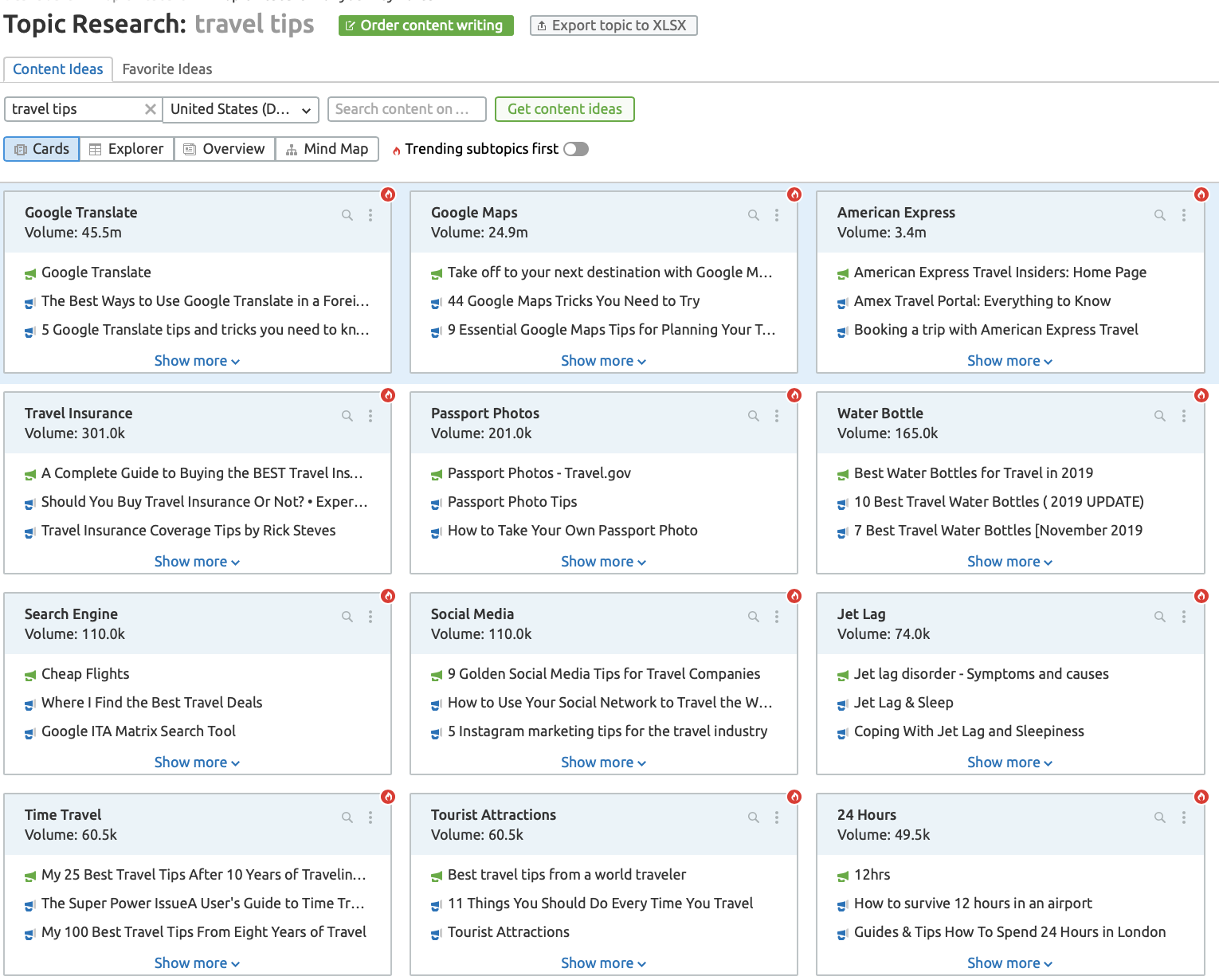The width and height of the screenshot is (1219, 980).
Task: Click Get content ideas button
Action: 565,109
